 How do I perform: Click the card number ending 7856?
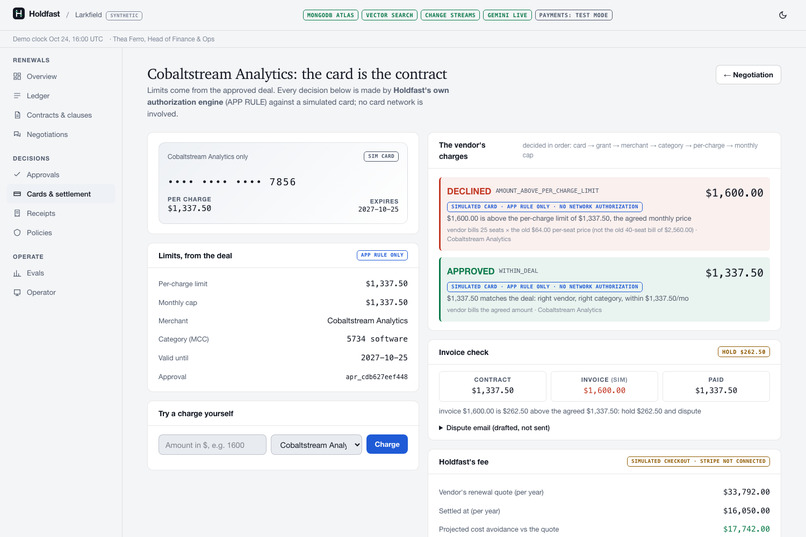(232, 182)
